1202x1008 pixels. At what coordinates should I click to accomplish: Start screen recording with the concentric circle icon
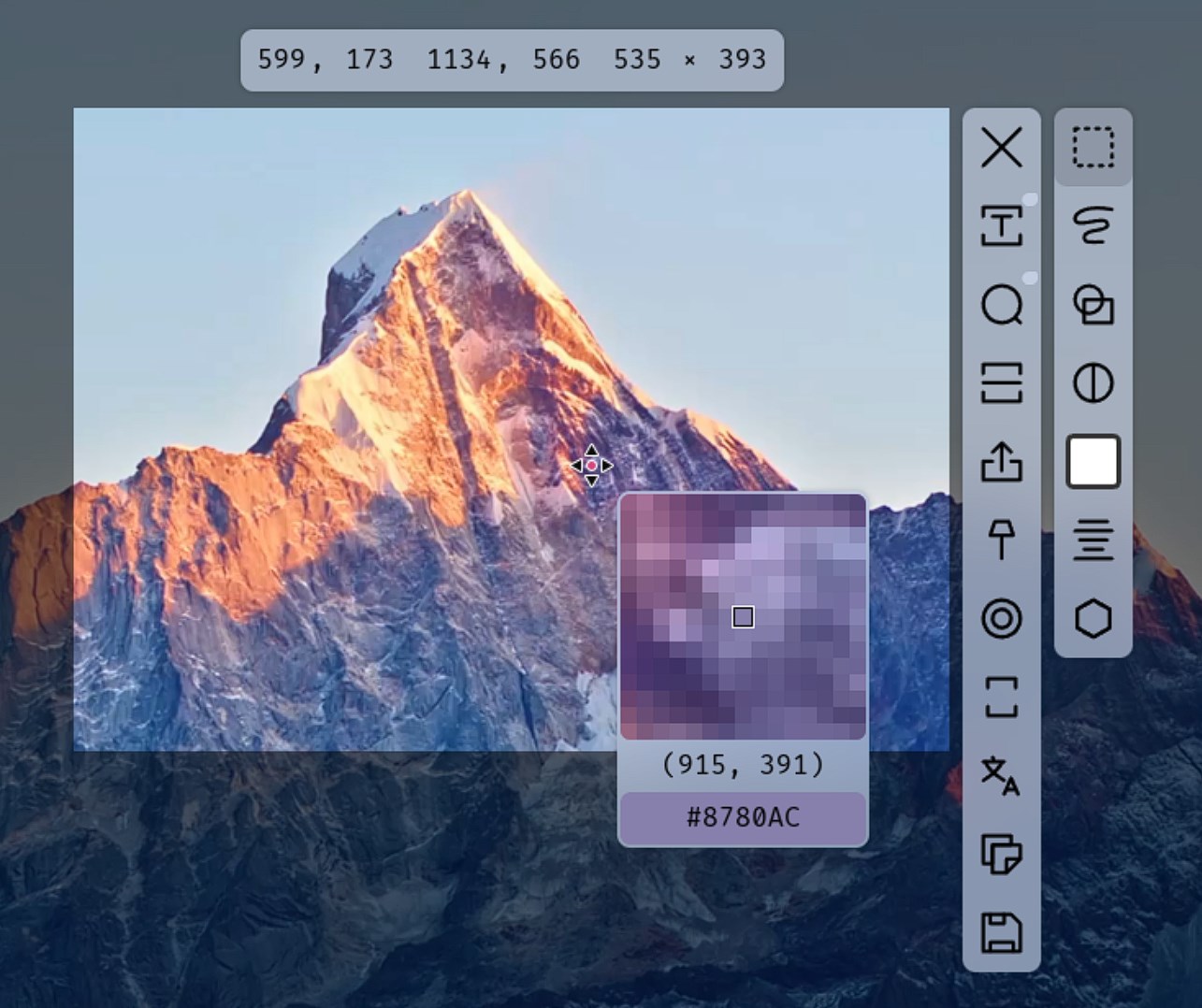pyautogui.click(x=1001, y=619)
